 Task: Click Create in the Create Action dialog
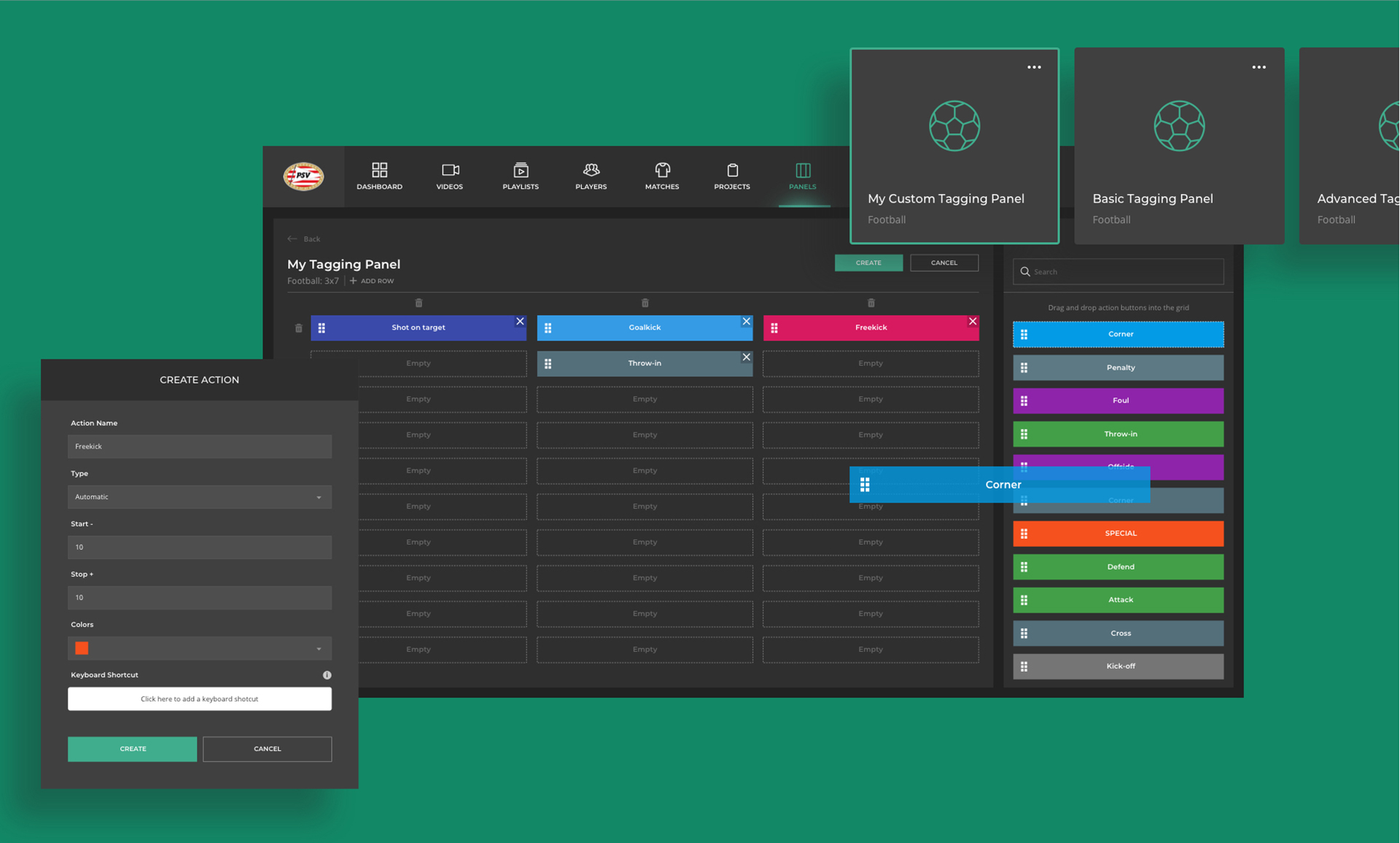coord(133,749)
